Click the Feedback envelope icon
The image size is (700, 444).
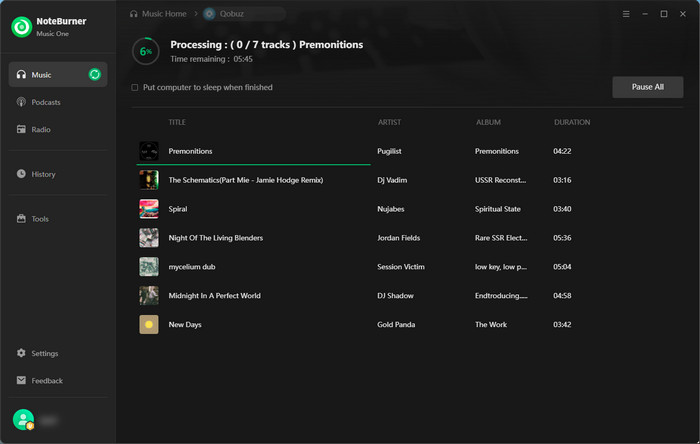[x=21, y=380]
